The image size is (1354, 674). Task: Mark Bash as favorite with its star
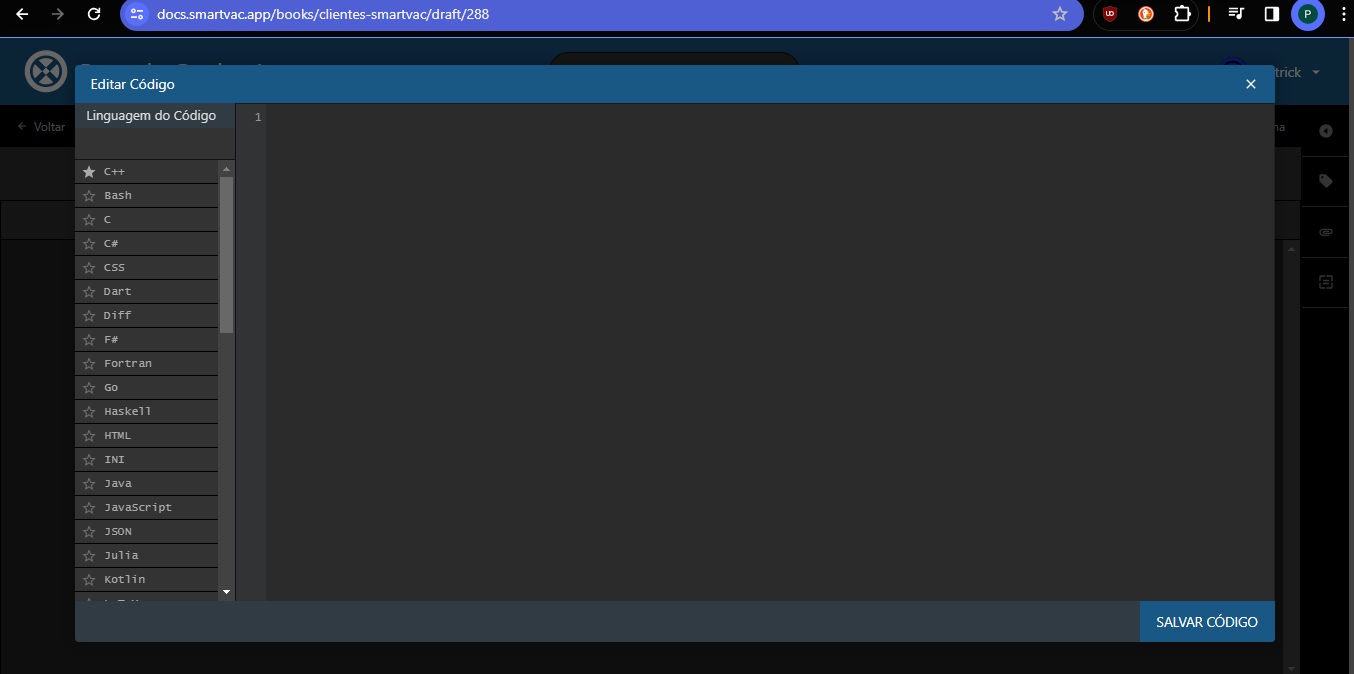click(89, 196)
